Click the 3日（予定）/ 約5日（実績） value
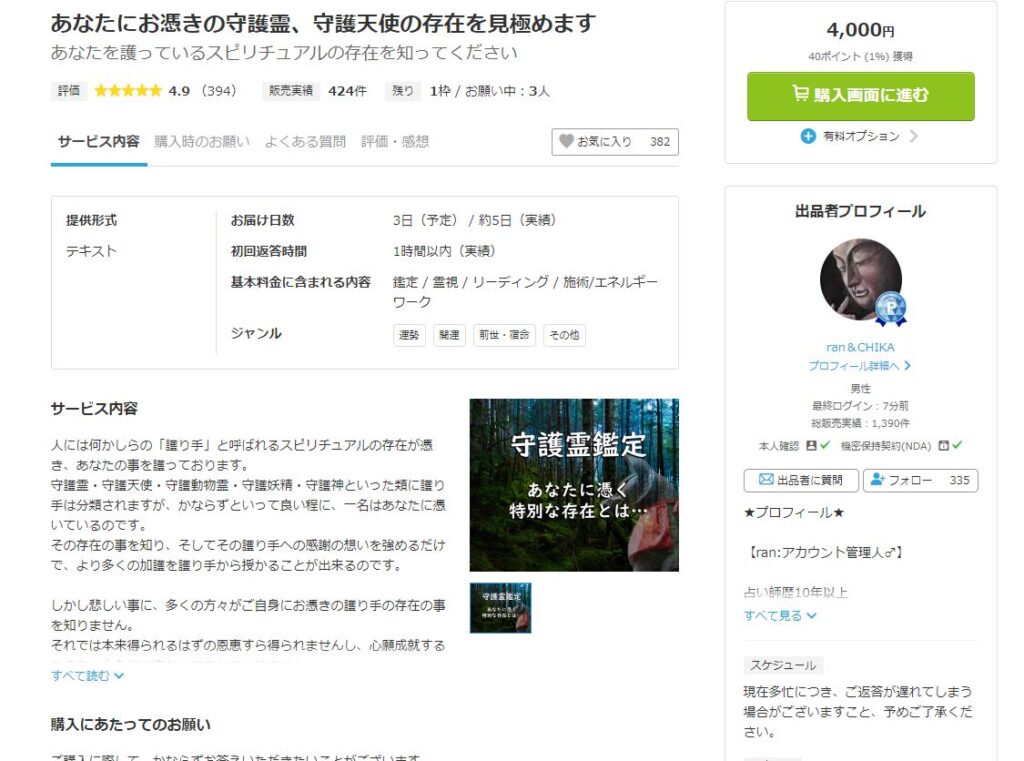 pos(476,220)
